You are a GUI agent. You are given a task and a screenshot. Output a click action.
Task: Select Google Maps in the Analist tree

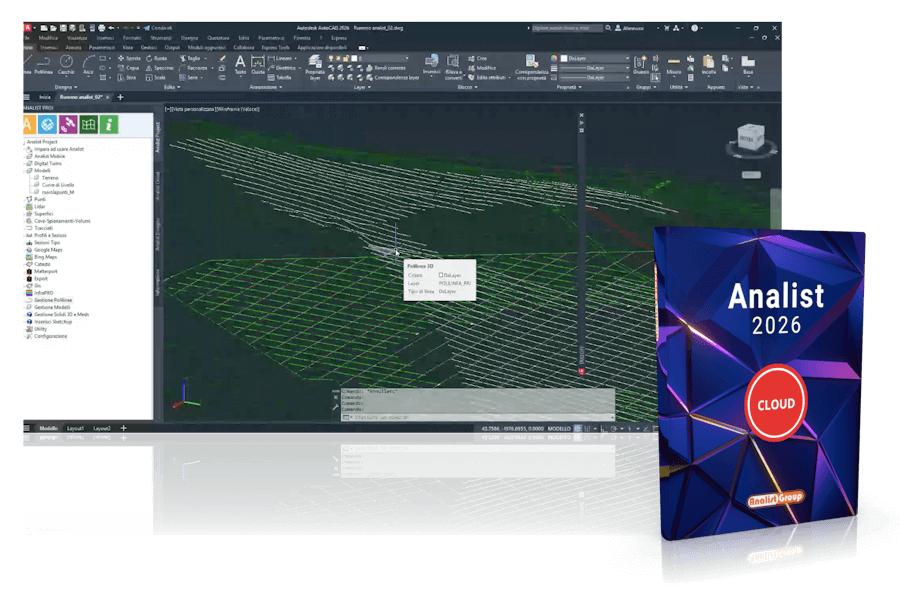click(49, 249)
